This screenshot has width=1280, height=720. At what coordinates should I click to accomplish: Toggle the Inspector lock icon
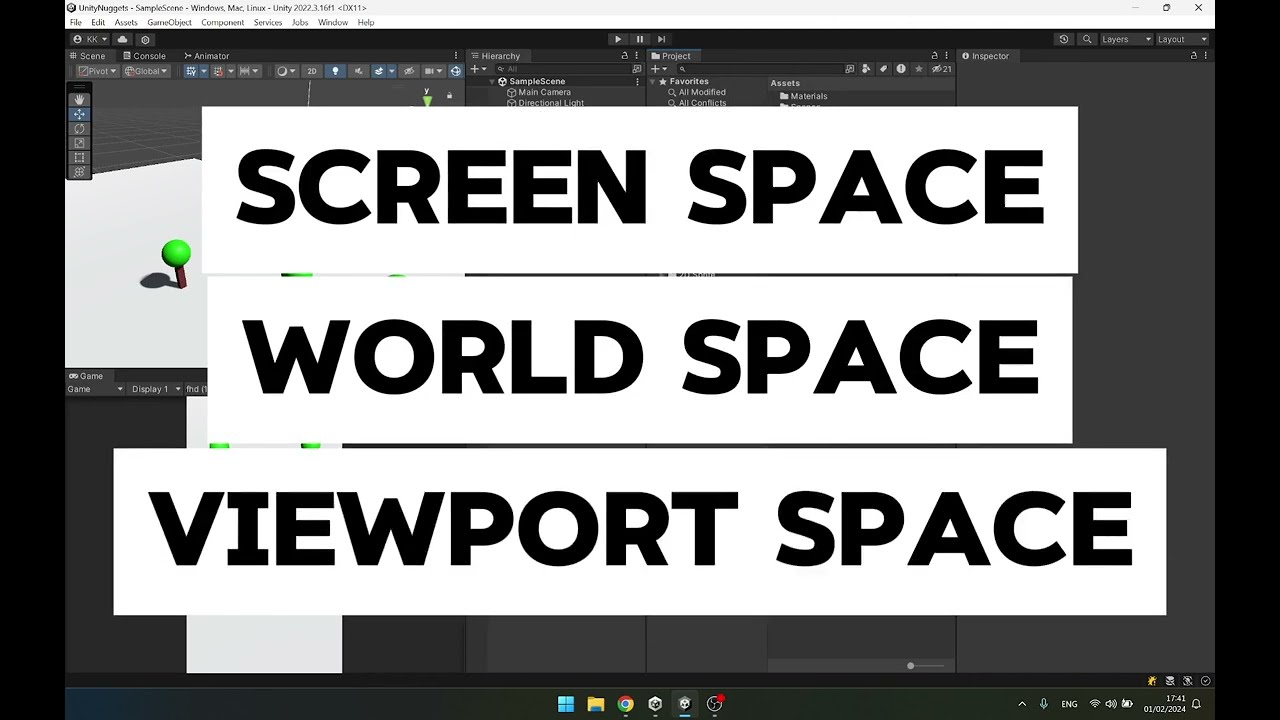click(x=1193, y=56)
